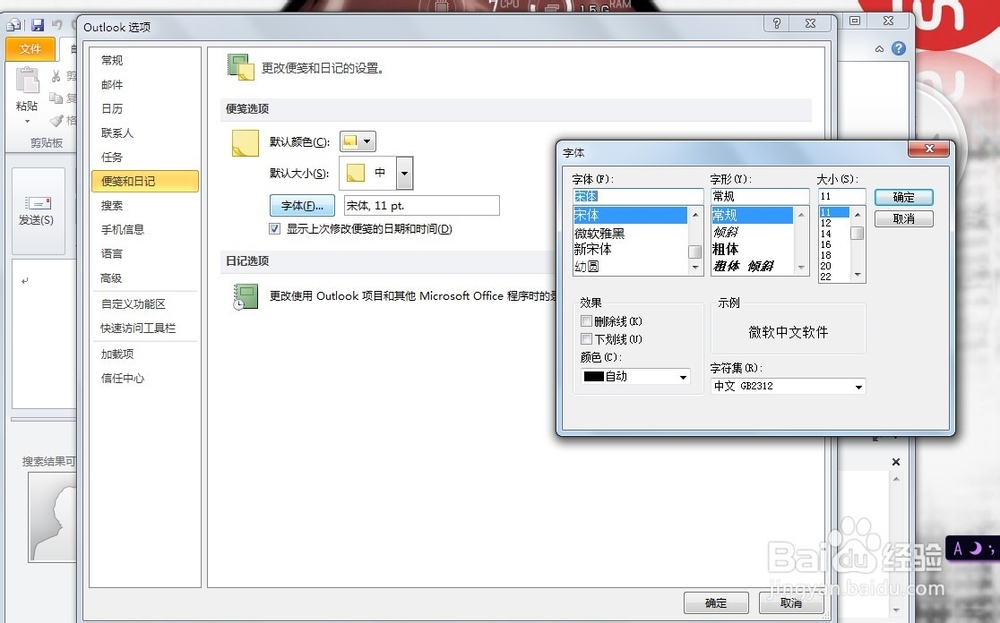Click font list scroll down arrow
This screenshot has height=623, width=1000.
coord(695,268)
